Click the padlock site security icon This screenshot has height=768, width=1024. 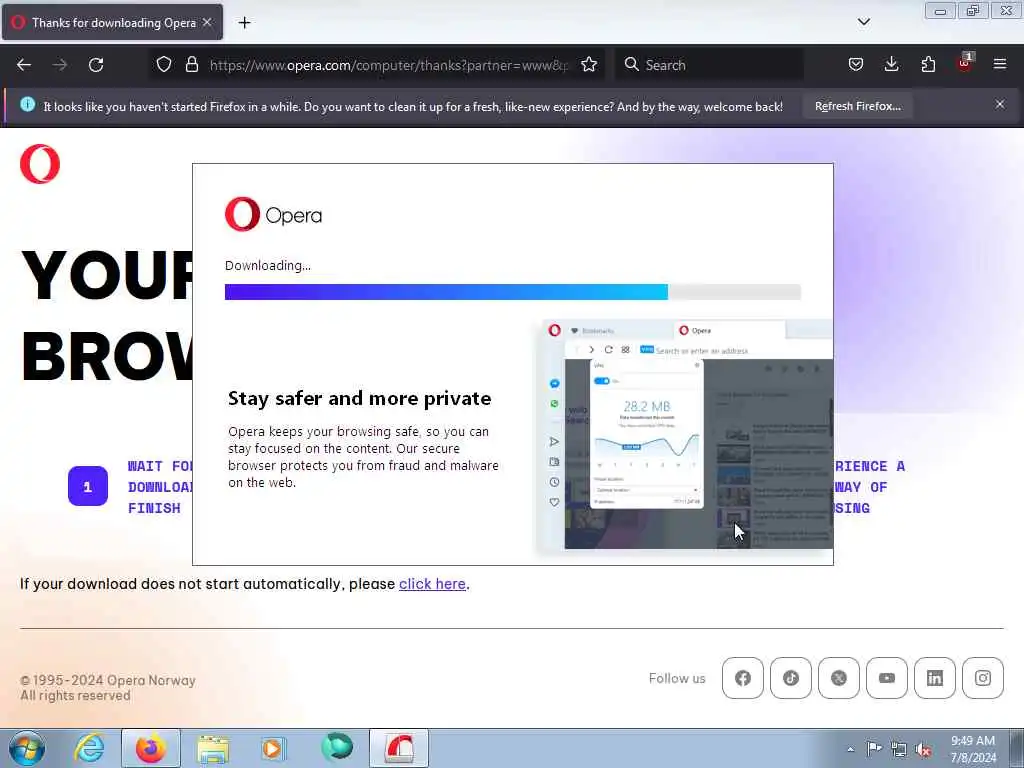pyautogui.click(x=191, y=65)
